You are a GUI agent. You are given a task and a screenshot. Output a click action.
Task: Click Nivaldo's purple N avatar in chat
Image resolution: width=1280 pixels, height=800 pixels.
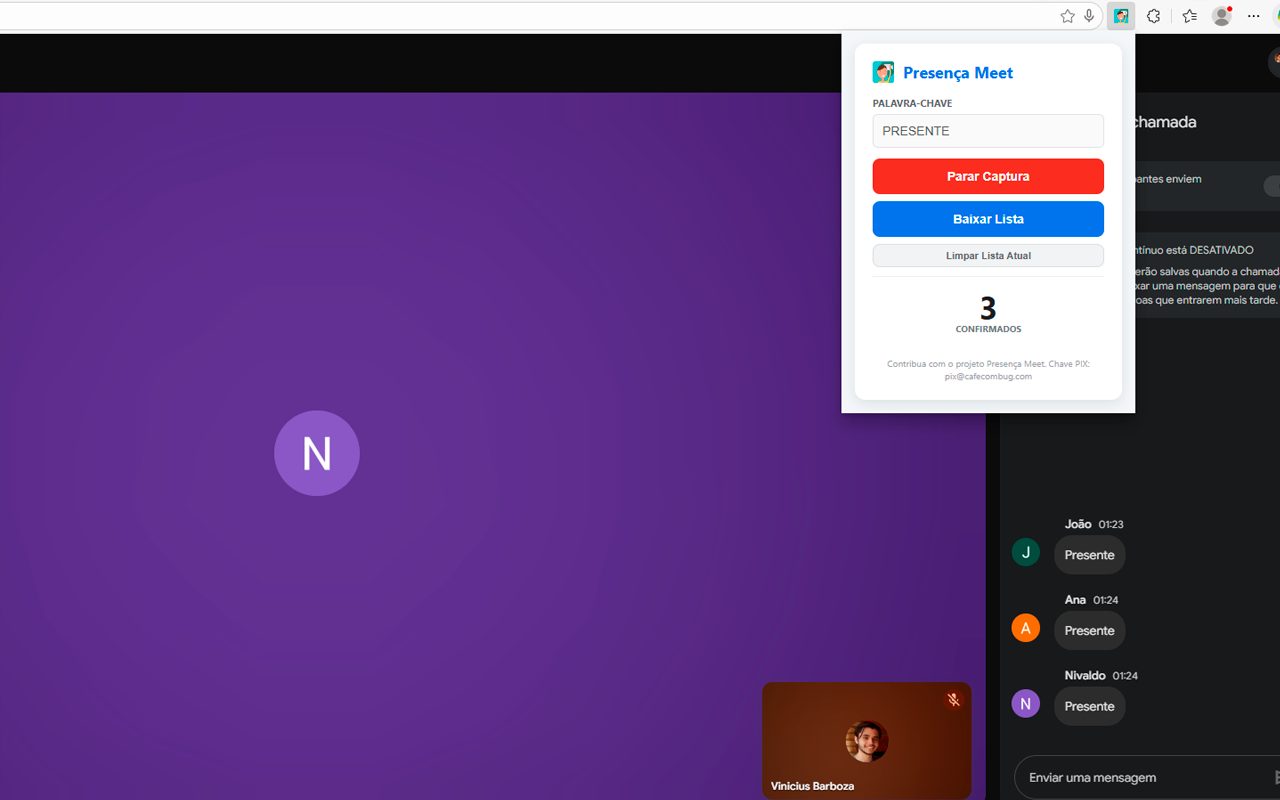coord(1025,704)
